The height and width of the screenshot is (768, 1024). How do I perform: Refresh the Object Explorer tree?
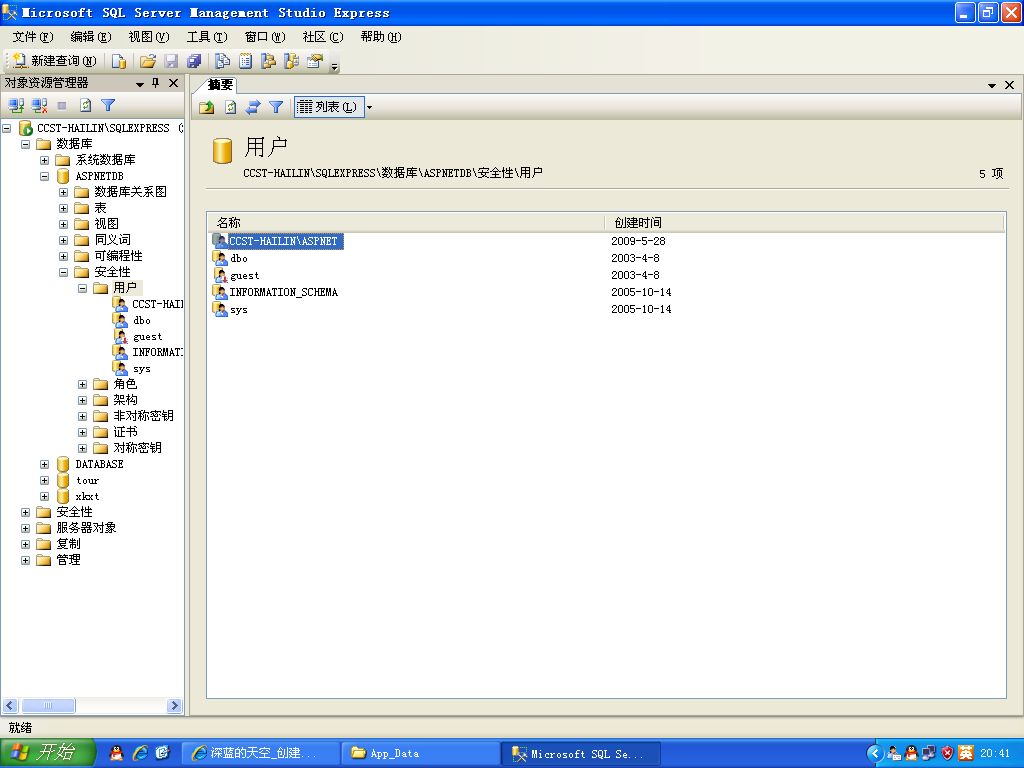[86, 105]
